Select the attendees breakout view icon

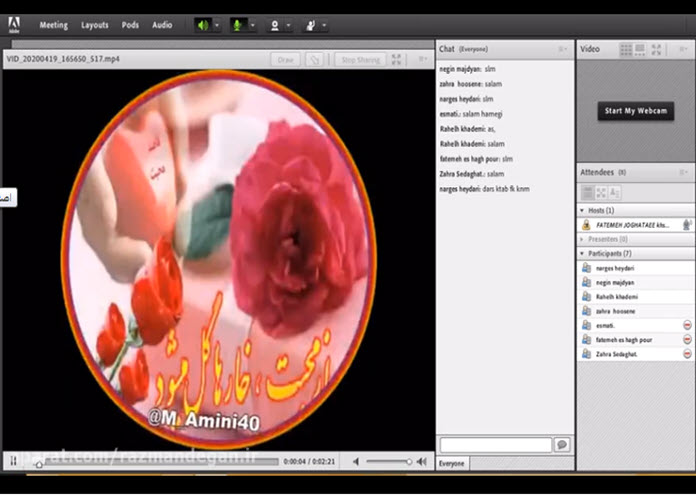(601, 193)
